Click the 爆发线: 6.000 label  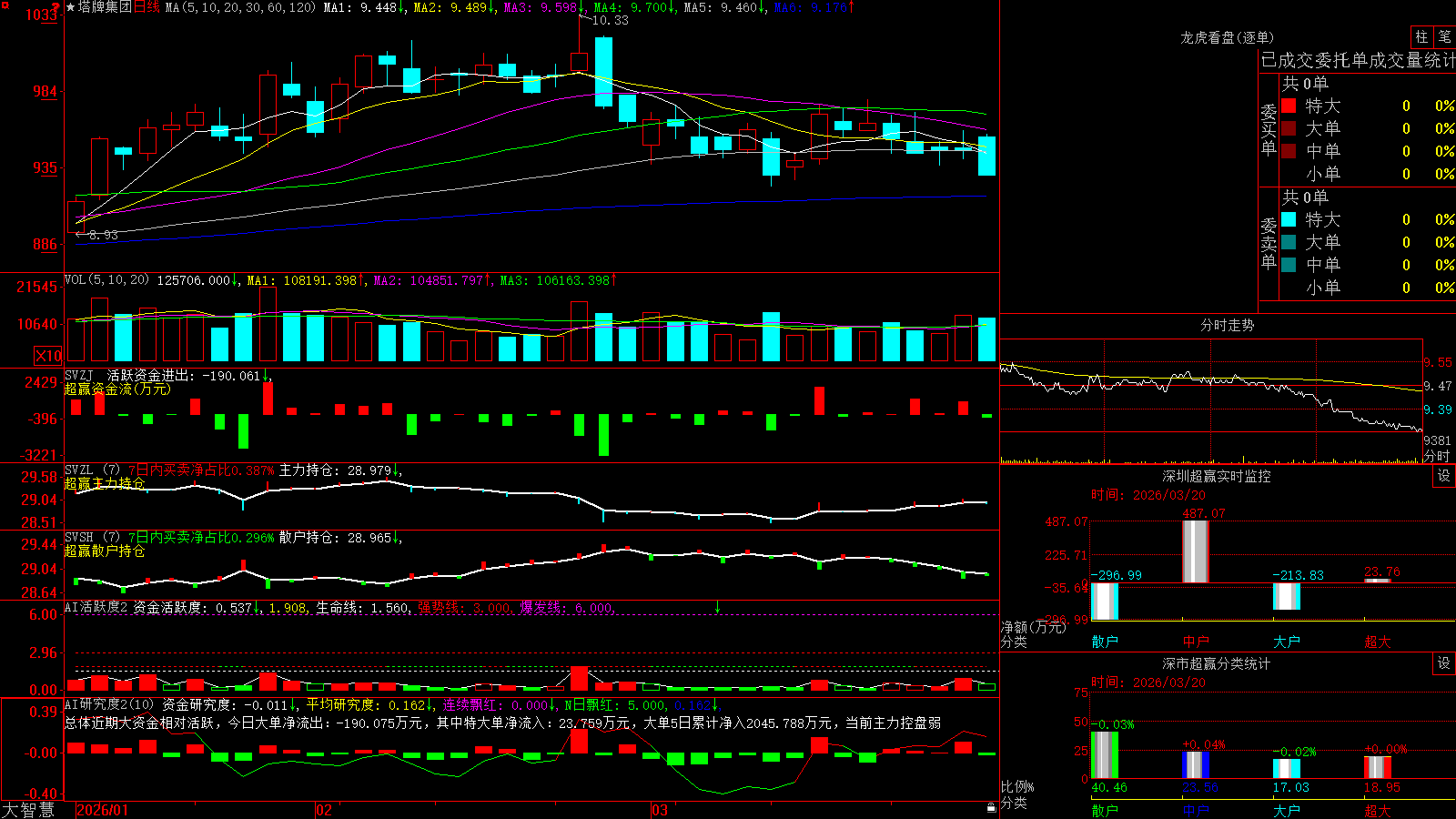tap(568, 607)
